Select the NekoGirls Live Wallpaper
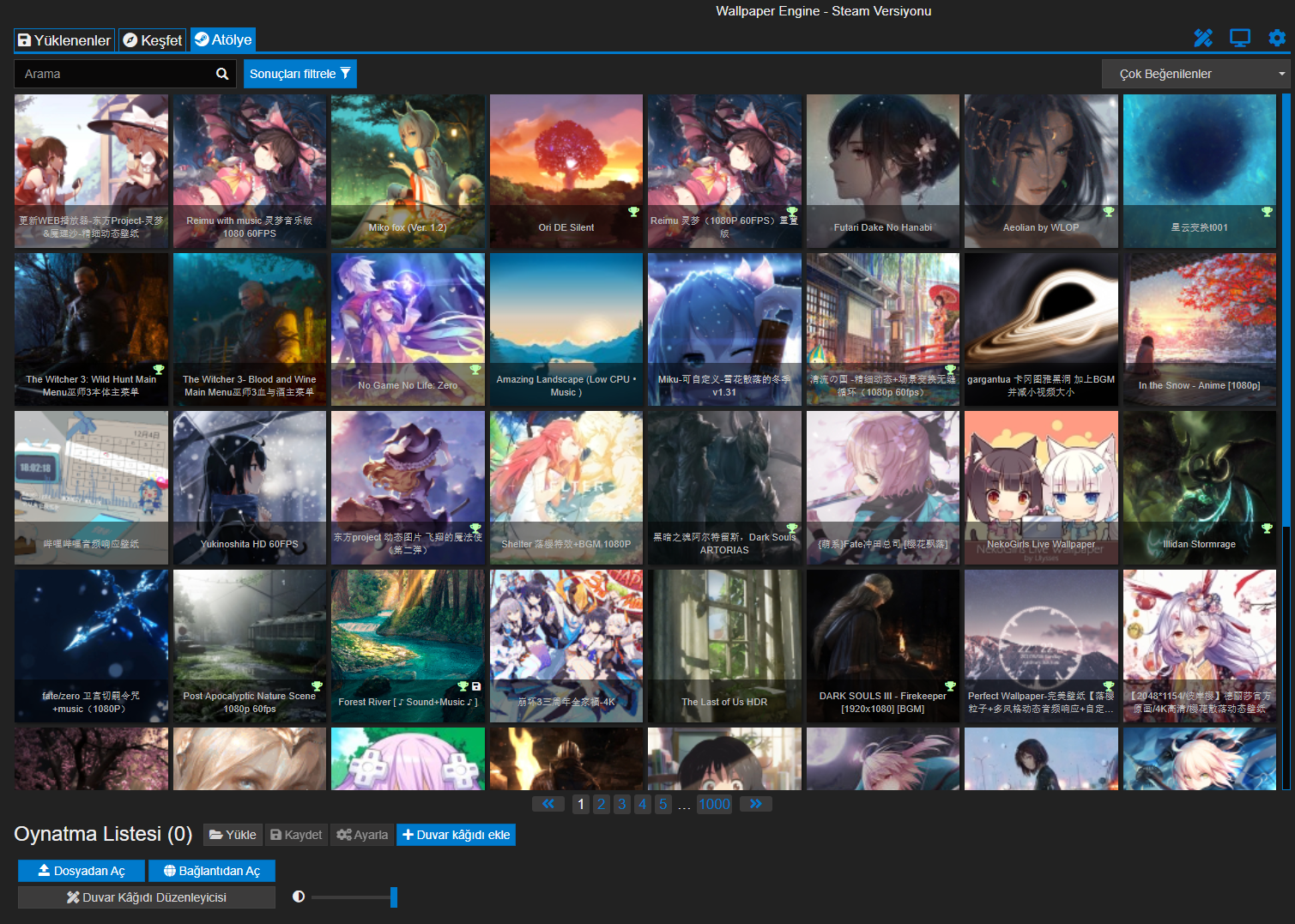 coord(1041,487)
